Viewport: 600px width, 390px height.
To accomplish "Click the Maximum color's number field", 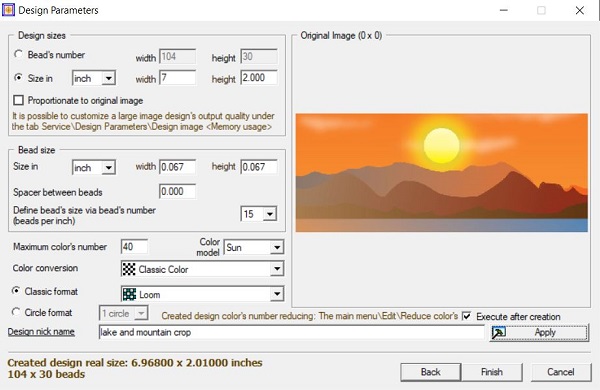I will coord(134,246).
